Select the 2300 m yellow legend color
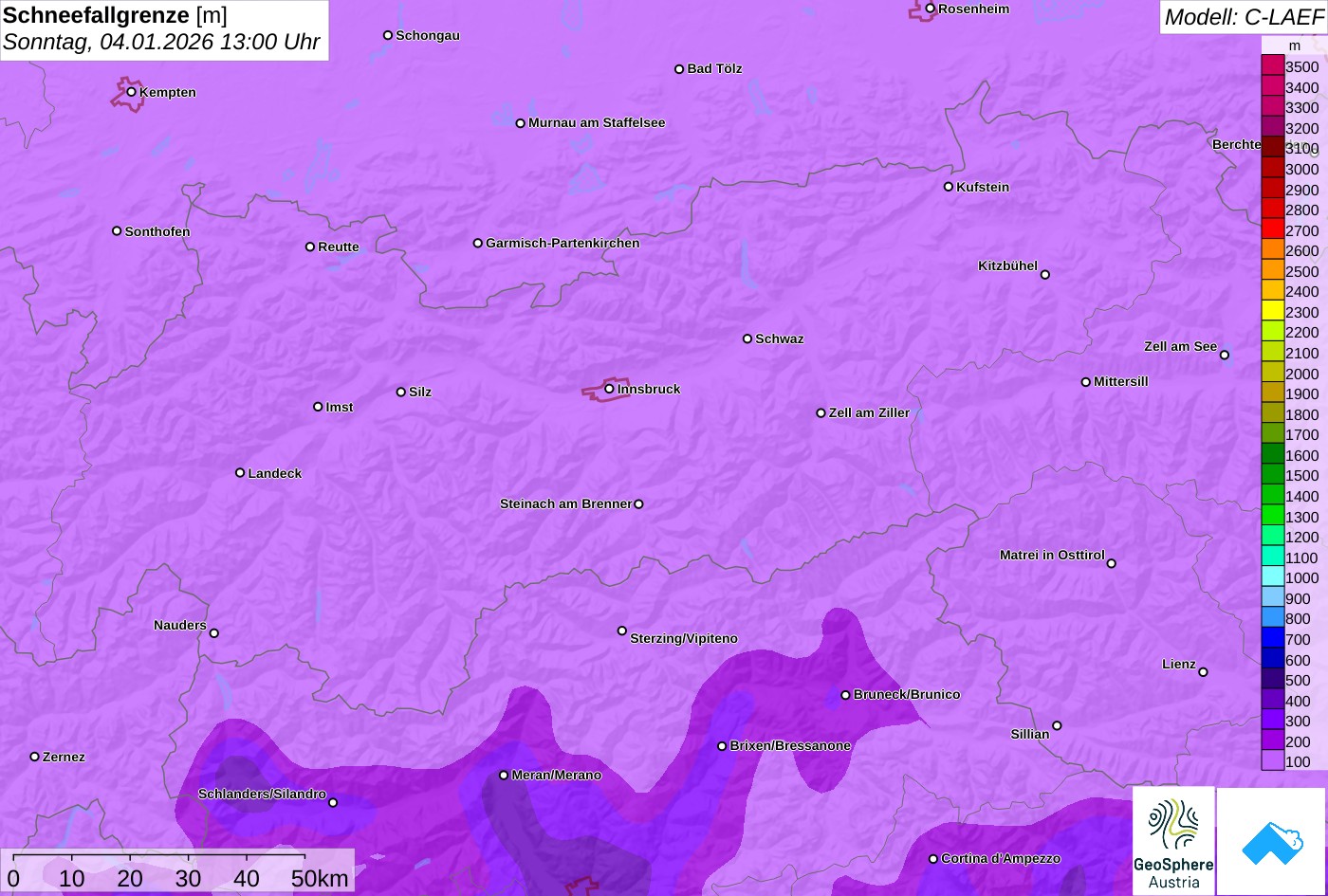Screen dimensions: 1328x896 [1272, 311]
